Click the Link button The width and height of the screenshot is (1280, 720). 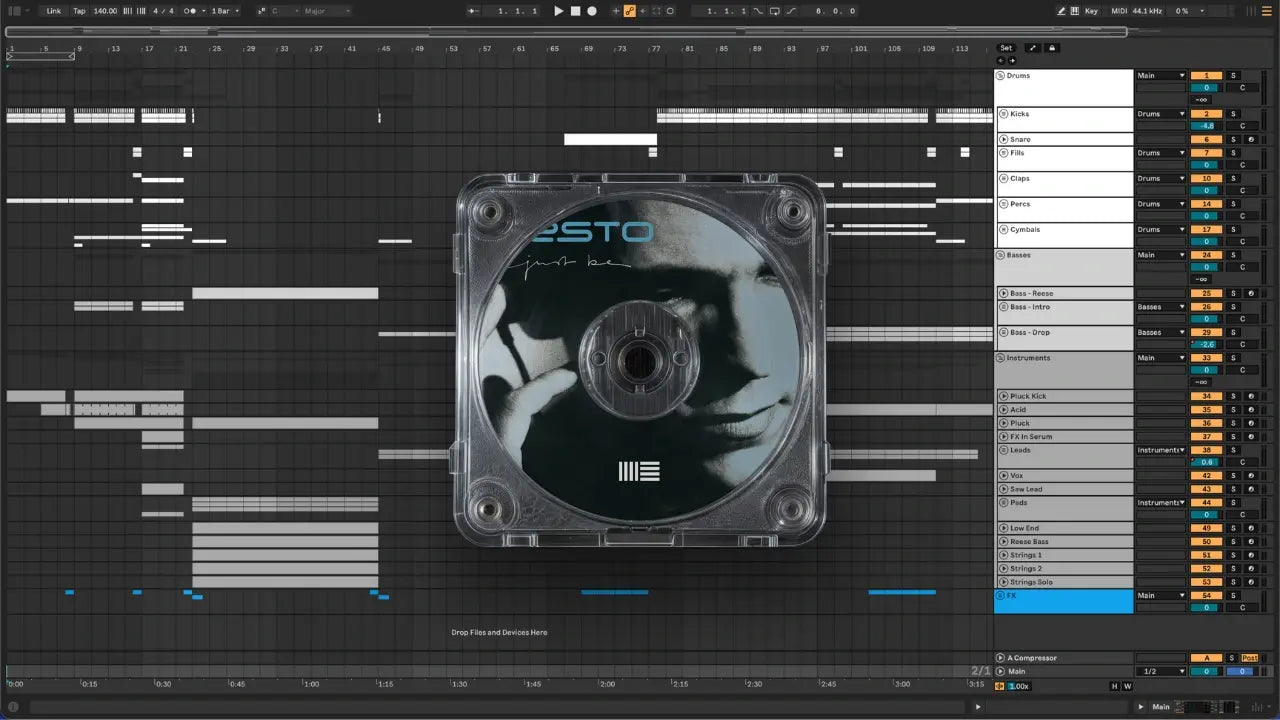pos(53,11)
